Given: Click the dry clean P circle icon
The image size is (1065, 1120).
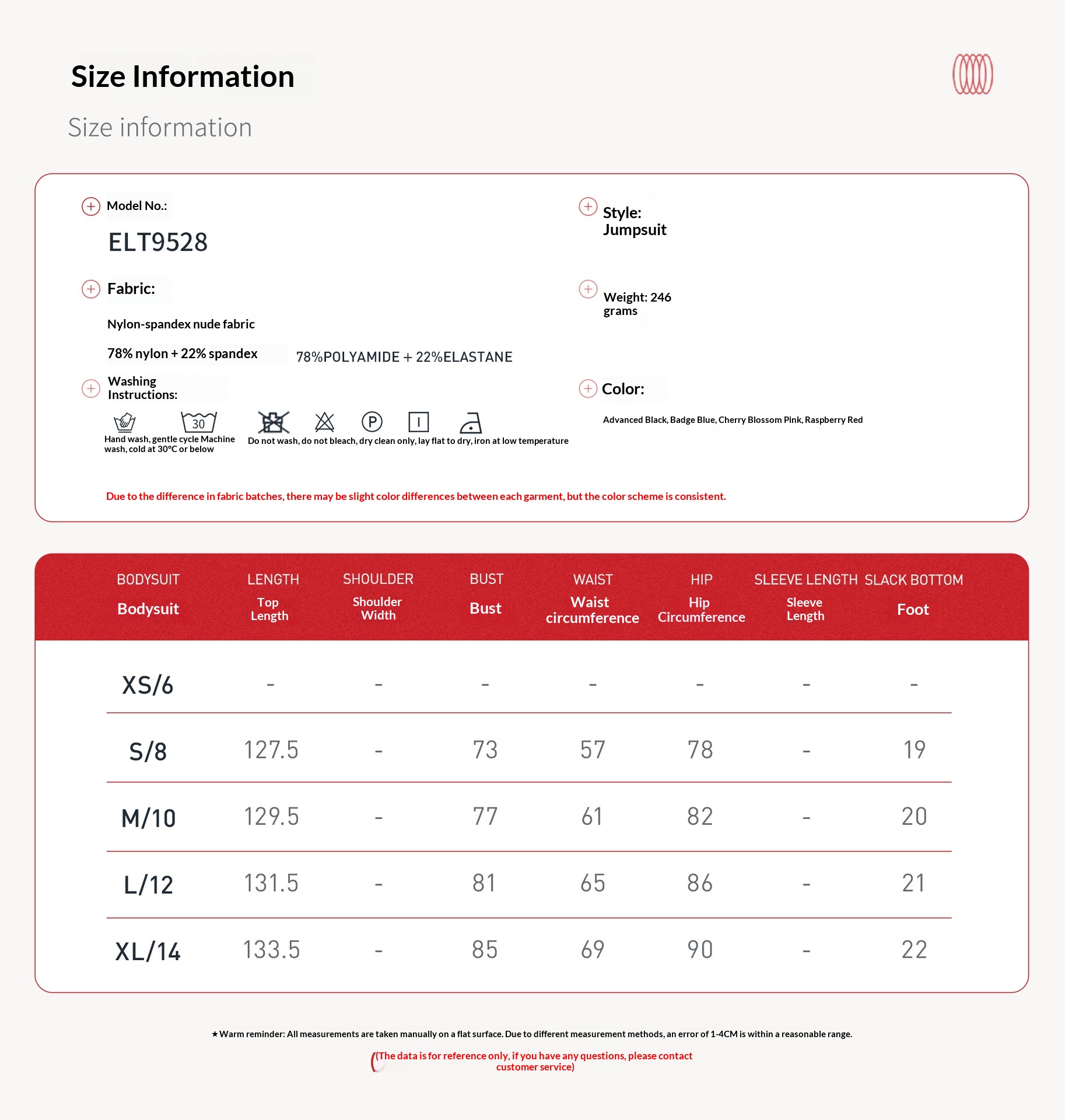Looking at the screenshot, I should [x=372, y=422].
